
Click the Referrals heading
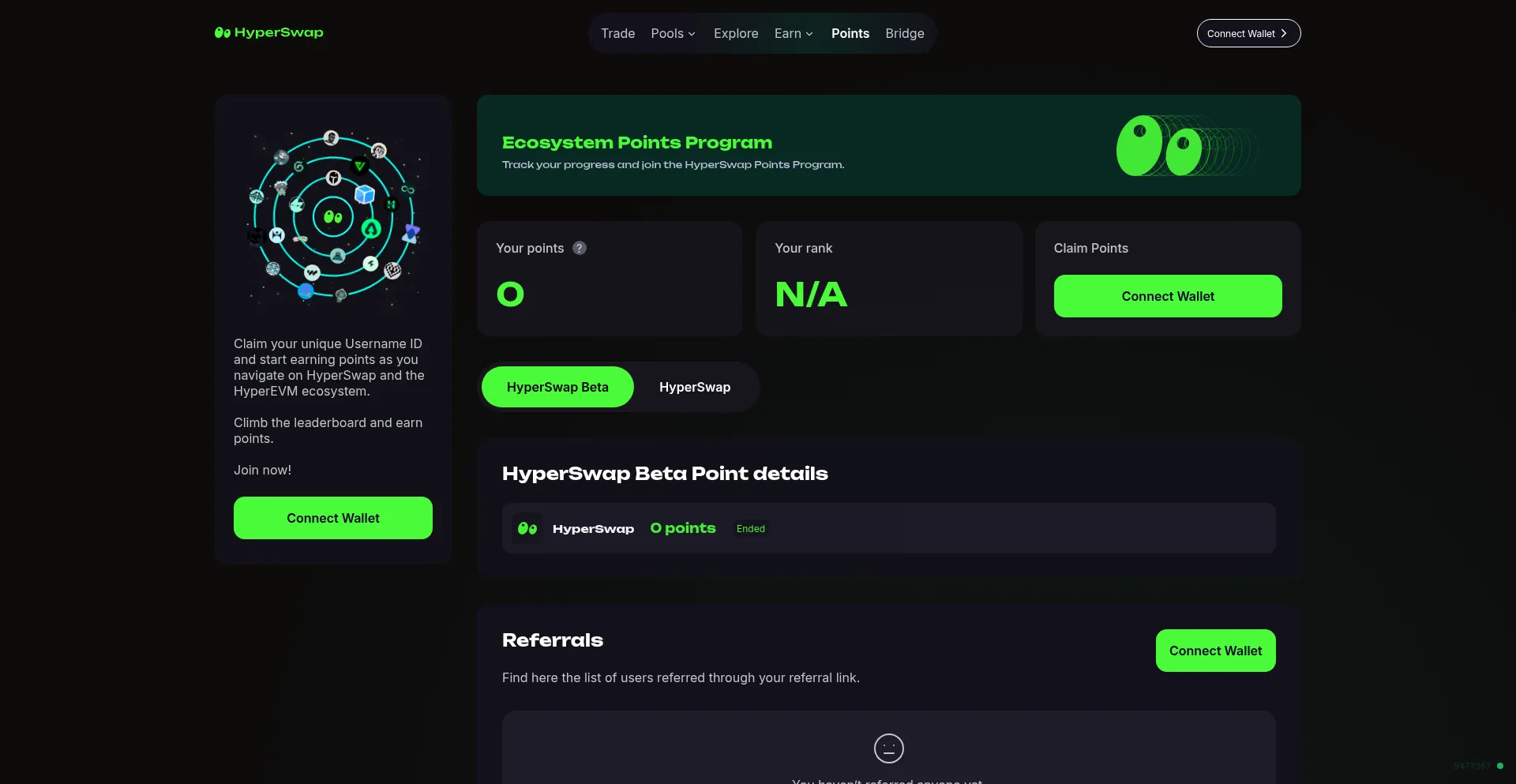click(x=553, y=640)
